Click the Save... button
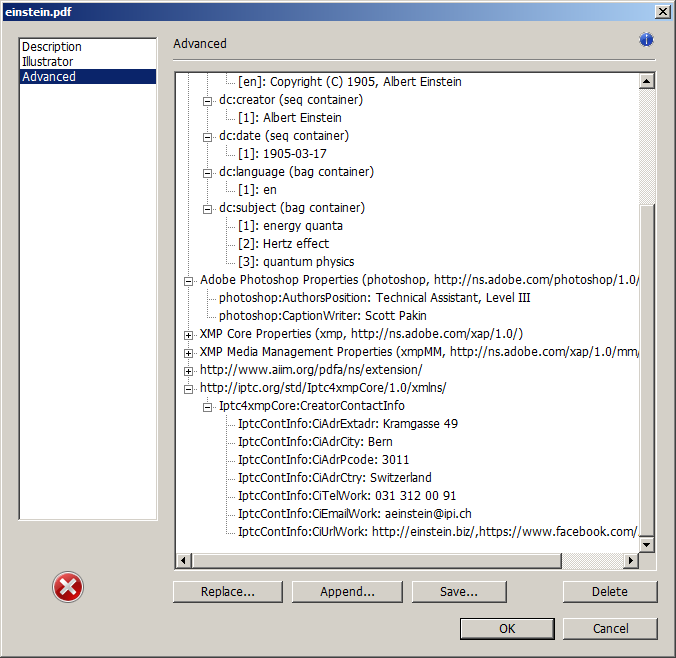The width and height of the screenshot is (676, 658). point(459,592)
